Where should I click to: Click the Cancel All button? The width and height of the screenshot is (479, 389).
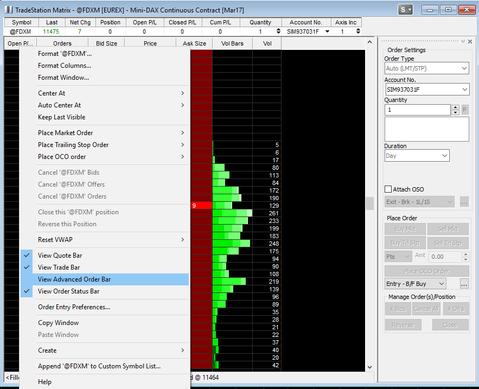tap(426, 309)
